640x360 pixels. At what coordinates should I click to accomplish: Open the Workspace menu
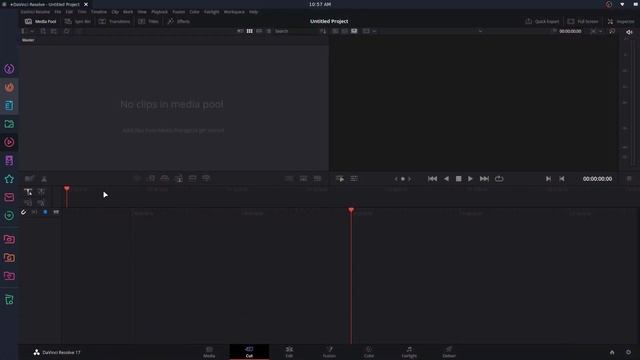pos(234,12)
